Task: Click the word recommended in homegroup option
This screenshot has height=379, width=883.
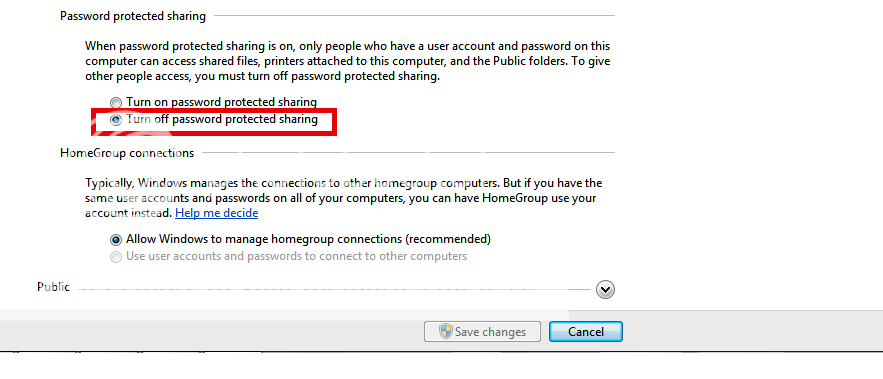Action: pyautogui.click(x=448, y=239)
